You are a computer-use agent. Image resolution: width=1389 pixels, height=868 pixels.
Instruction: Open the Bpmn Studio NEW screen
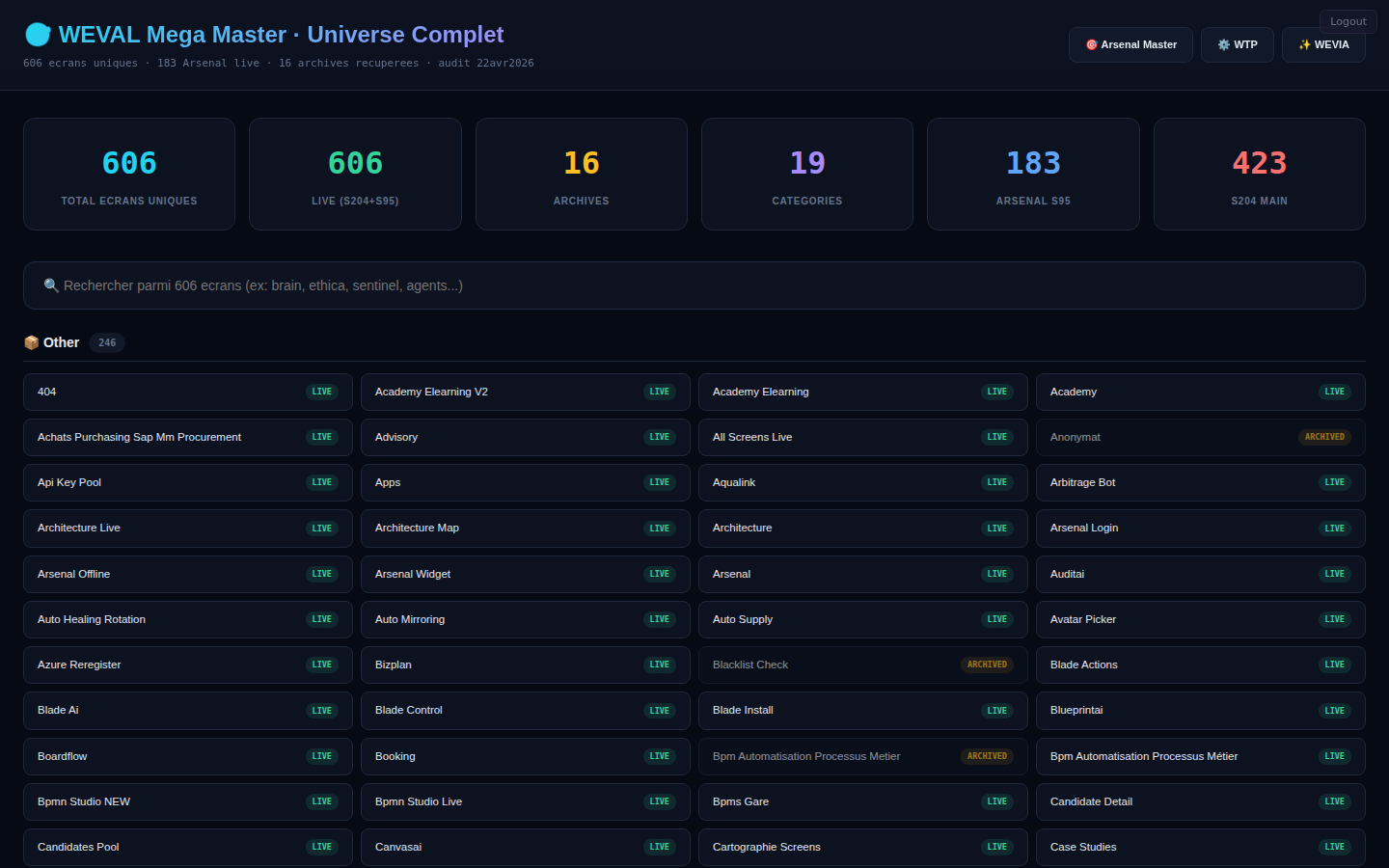[x=187, y=801]
